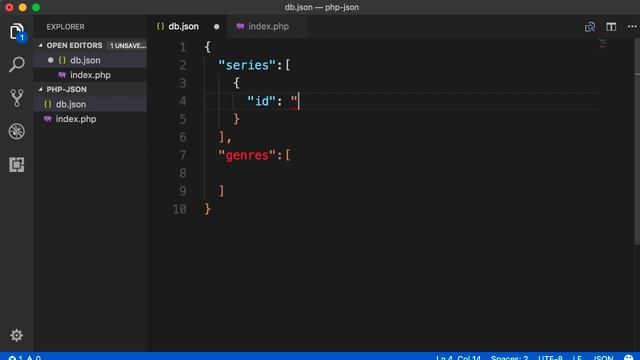Click the closing bracket on line 9

pyautogui.click(x=221, y=191)
